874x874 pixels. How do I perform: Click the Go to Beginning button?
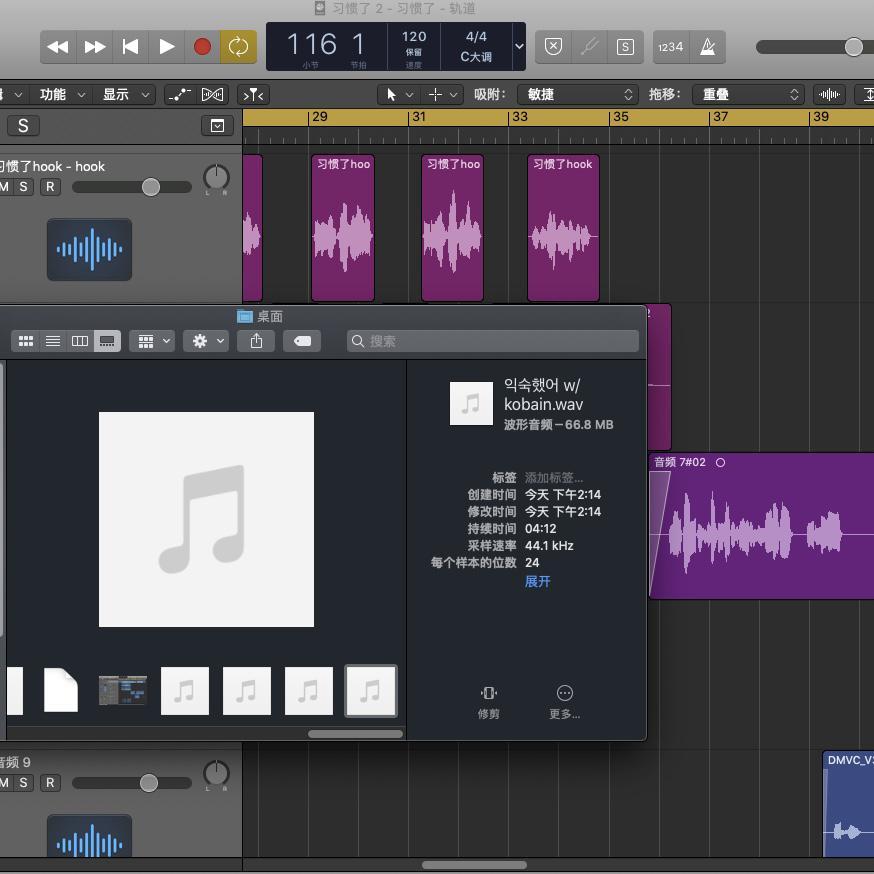130,47
